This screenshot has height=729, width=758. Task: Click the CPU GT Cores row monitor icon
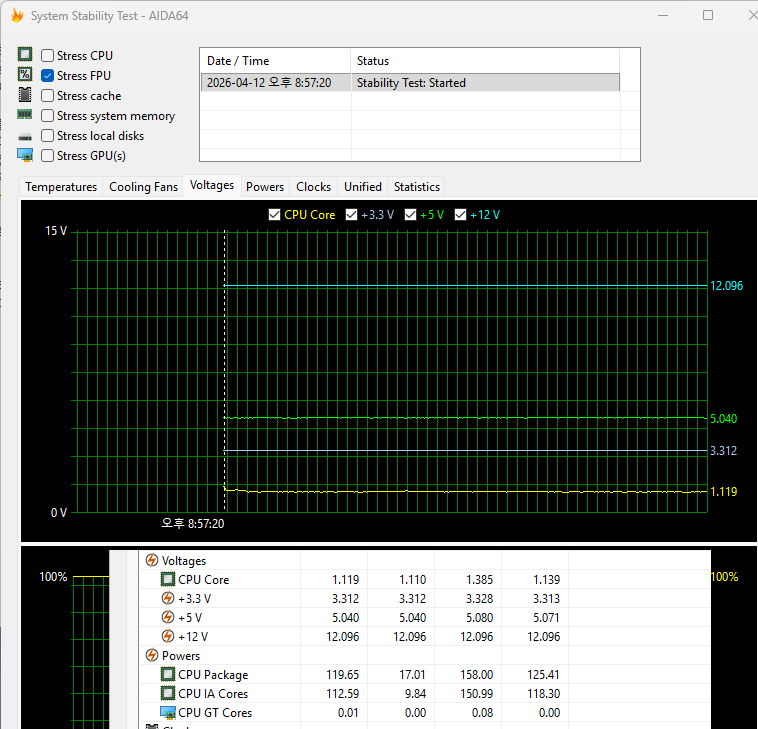(167, 712)
